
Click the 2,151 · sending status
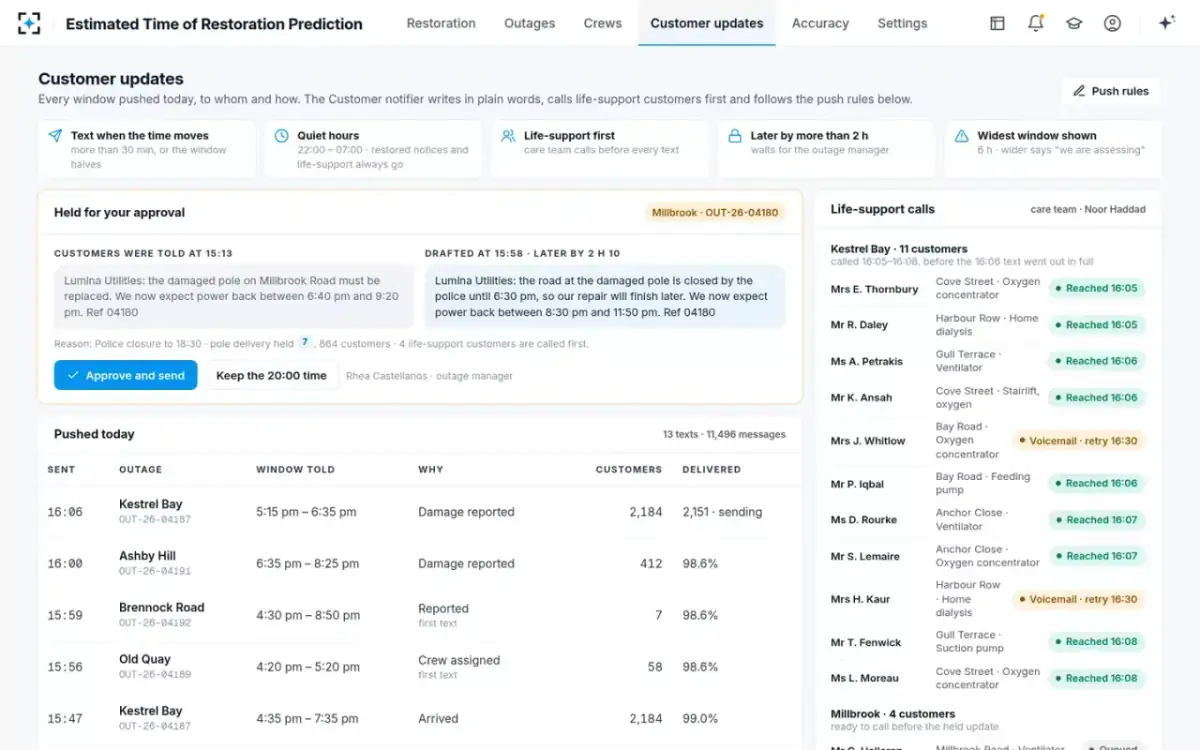coord(722,512)
